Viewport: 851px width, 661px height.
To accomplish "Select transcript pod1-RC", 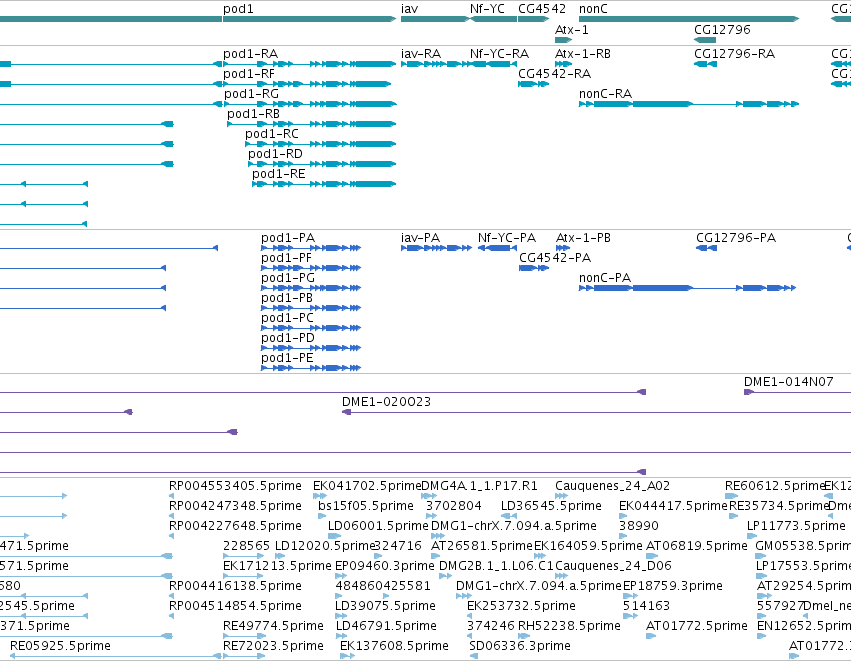I will coord(321,144).
